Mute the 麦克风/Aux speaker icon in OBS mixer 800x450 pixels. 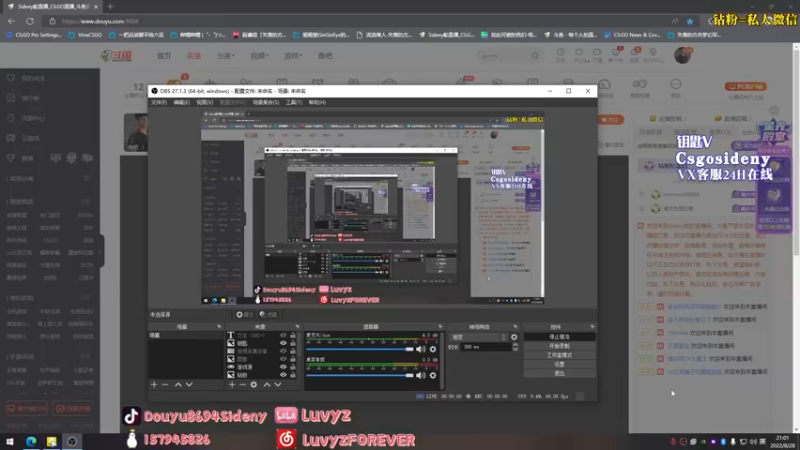point(420,349)
